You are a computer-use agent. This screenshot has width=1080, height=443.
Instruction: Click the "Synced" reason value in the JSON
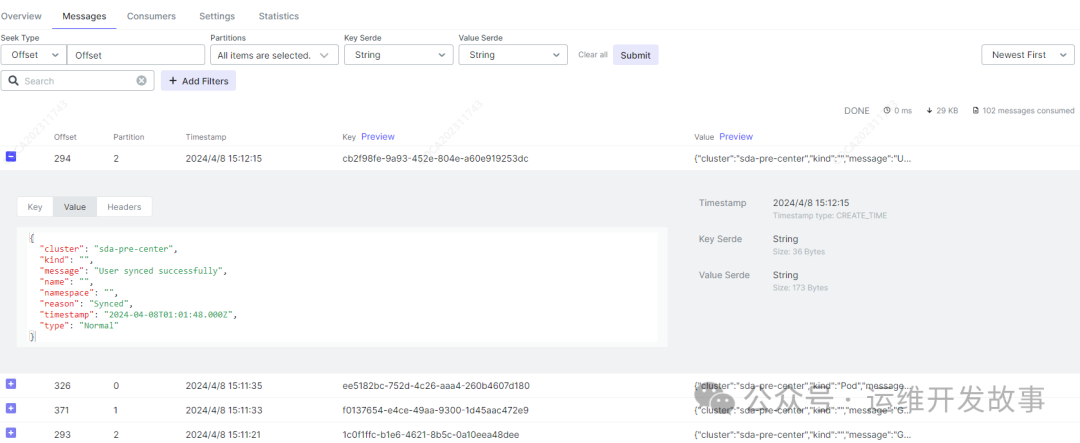click(107, 304)
